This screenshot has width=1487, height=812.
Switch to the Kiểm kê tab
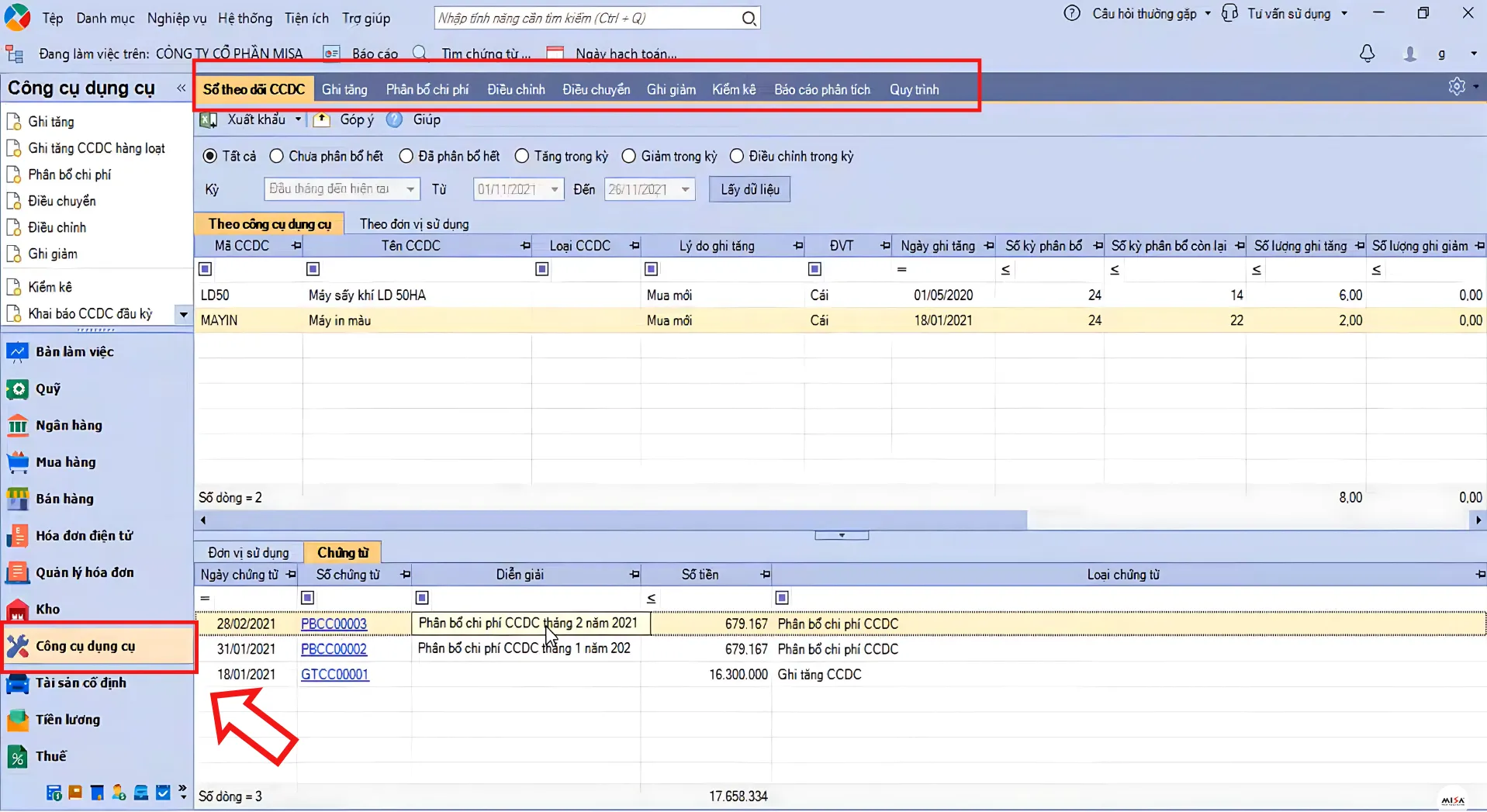[x=734, y=89]
